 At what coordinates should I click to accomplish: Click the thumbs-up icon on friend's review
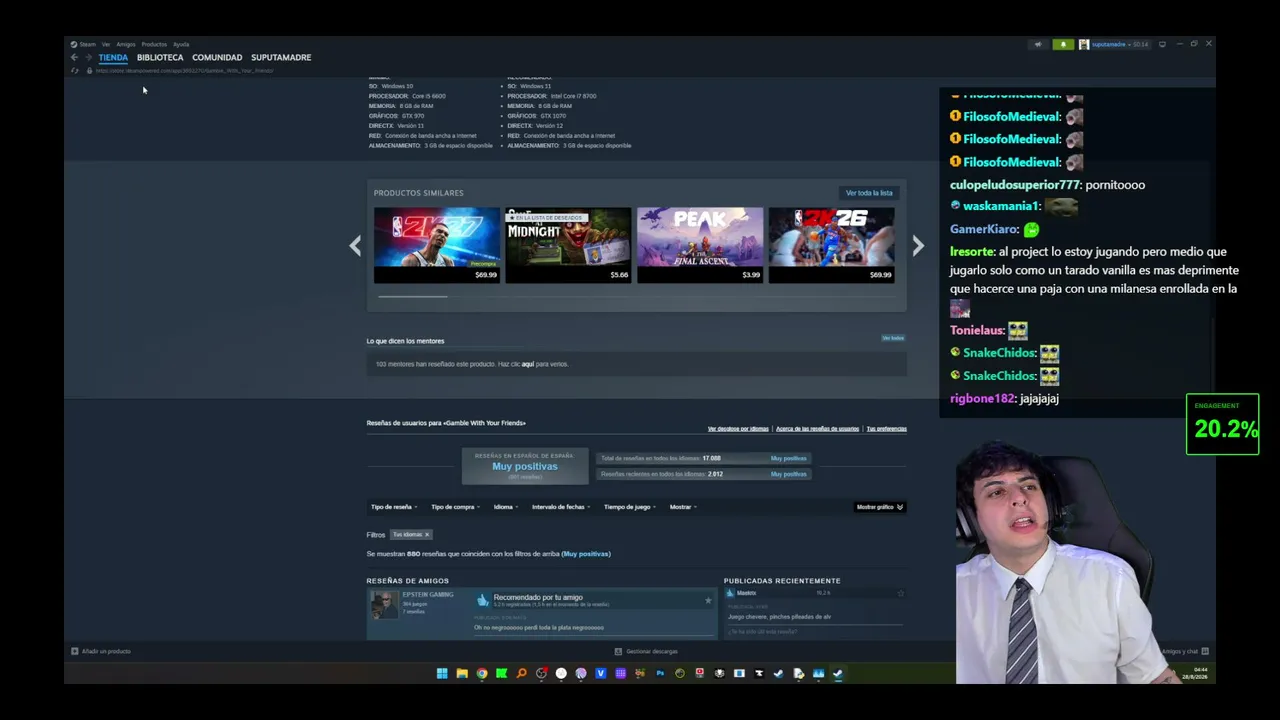click(x=483, y=600)
